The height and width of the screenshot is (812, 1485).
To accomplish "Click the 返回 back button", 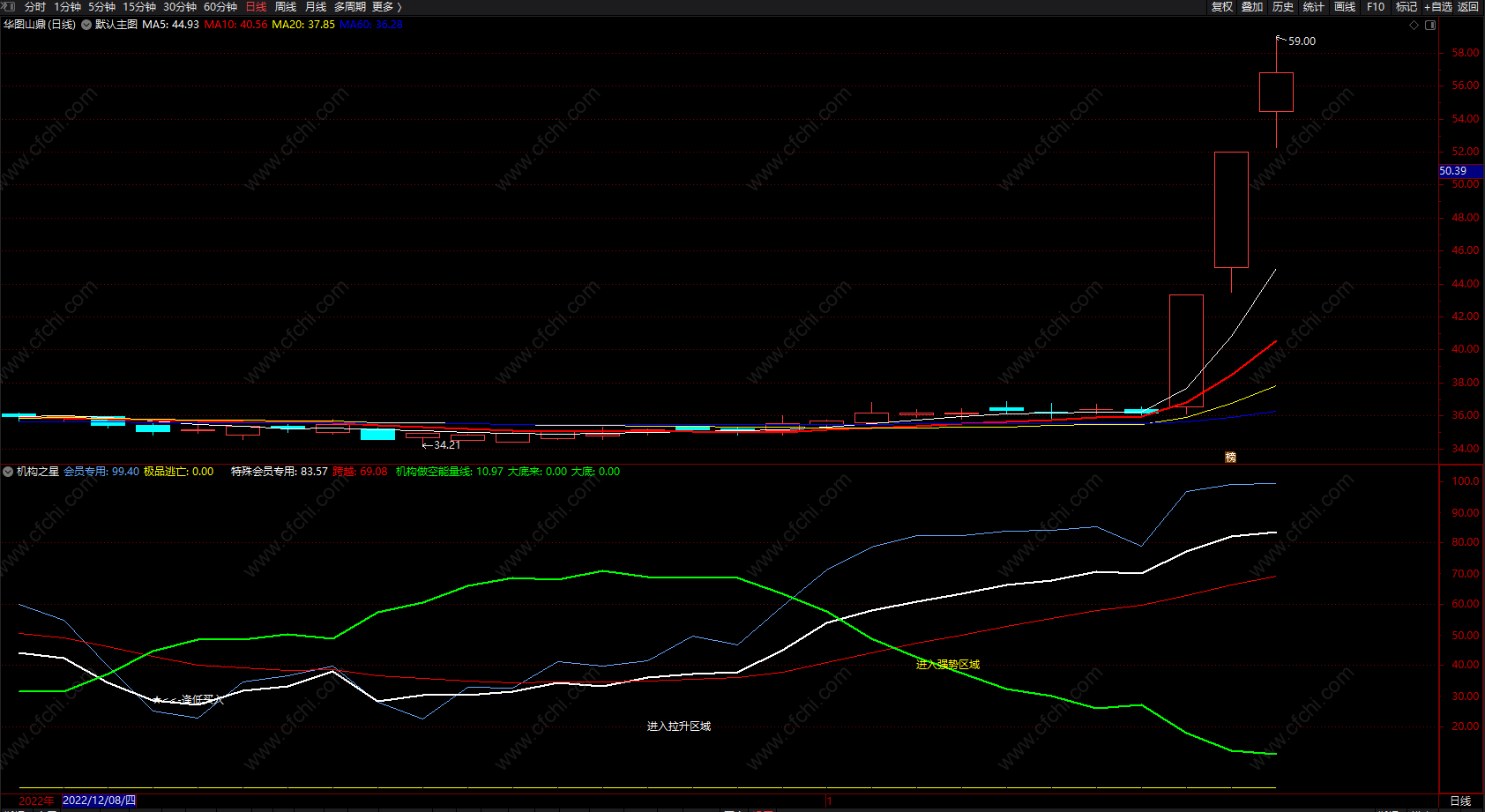I will pyautogui.click(x=1468, y=7).
